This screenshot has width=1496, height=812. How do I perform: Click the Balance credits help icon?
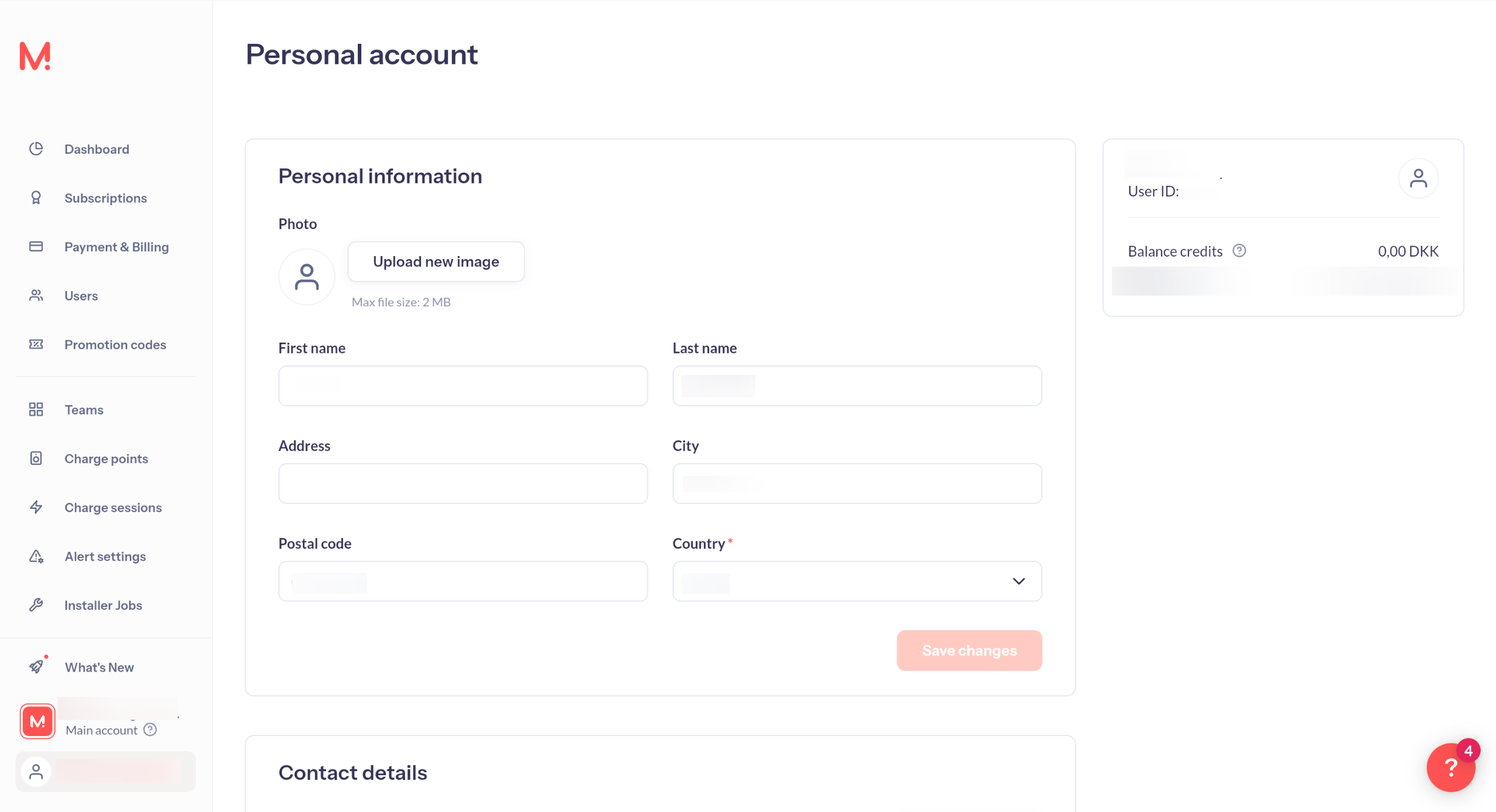tap(1239, 251)
